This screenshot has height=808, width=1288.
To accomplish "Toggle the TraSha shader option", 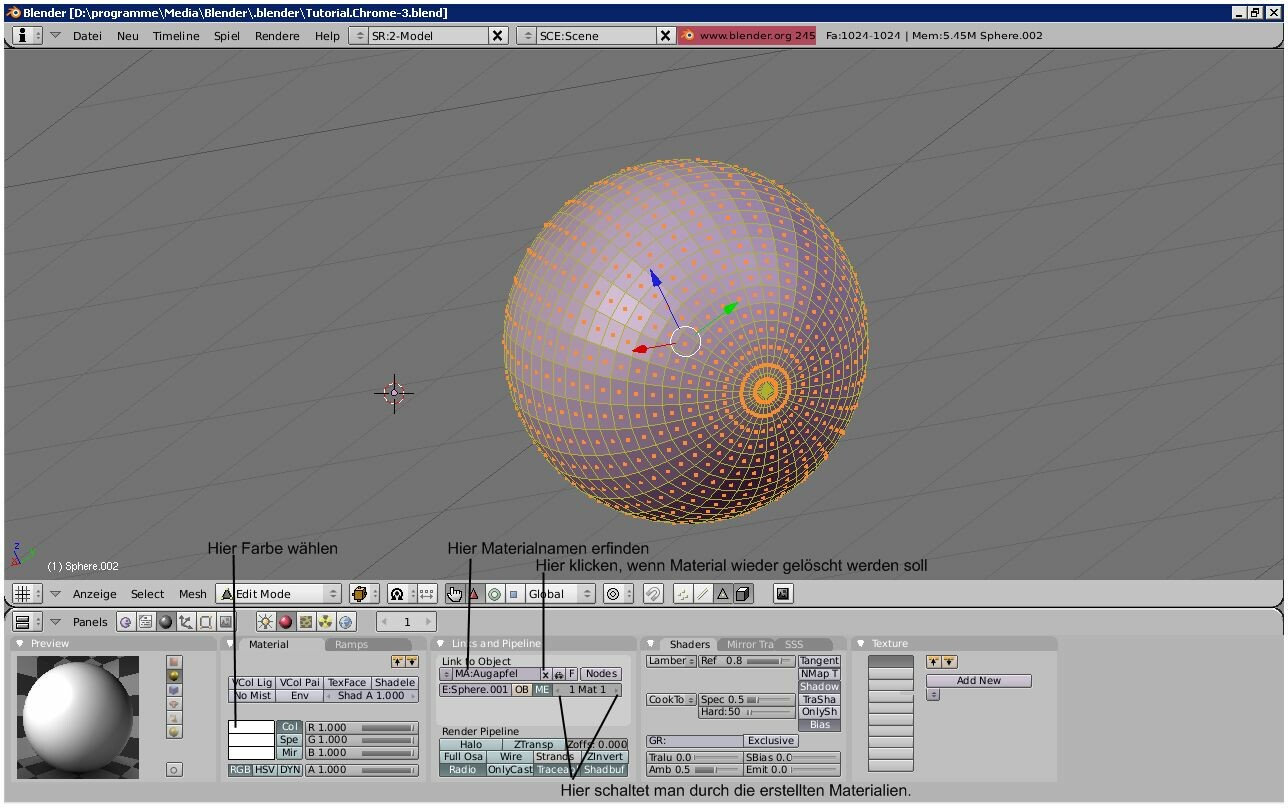I will [819, 700].
